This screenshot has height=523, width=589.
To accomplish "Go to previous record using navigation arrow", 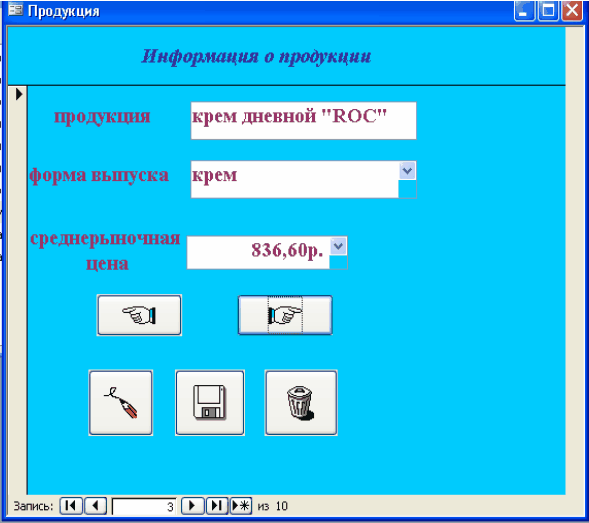I will [95, 506].
